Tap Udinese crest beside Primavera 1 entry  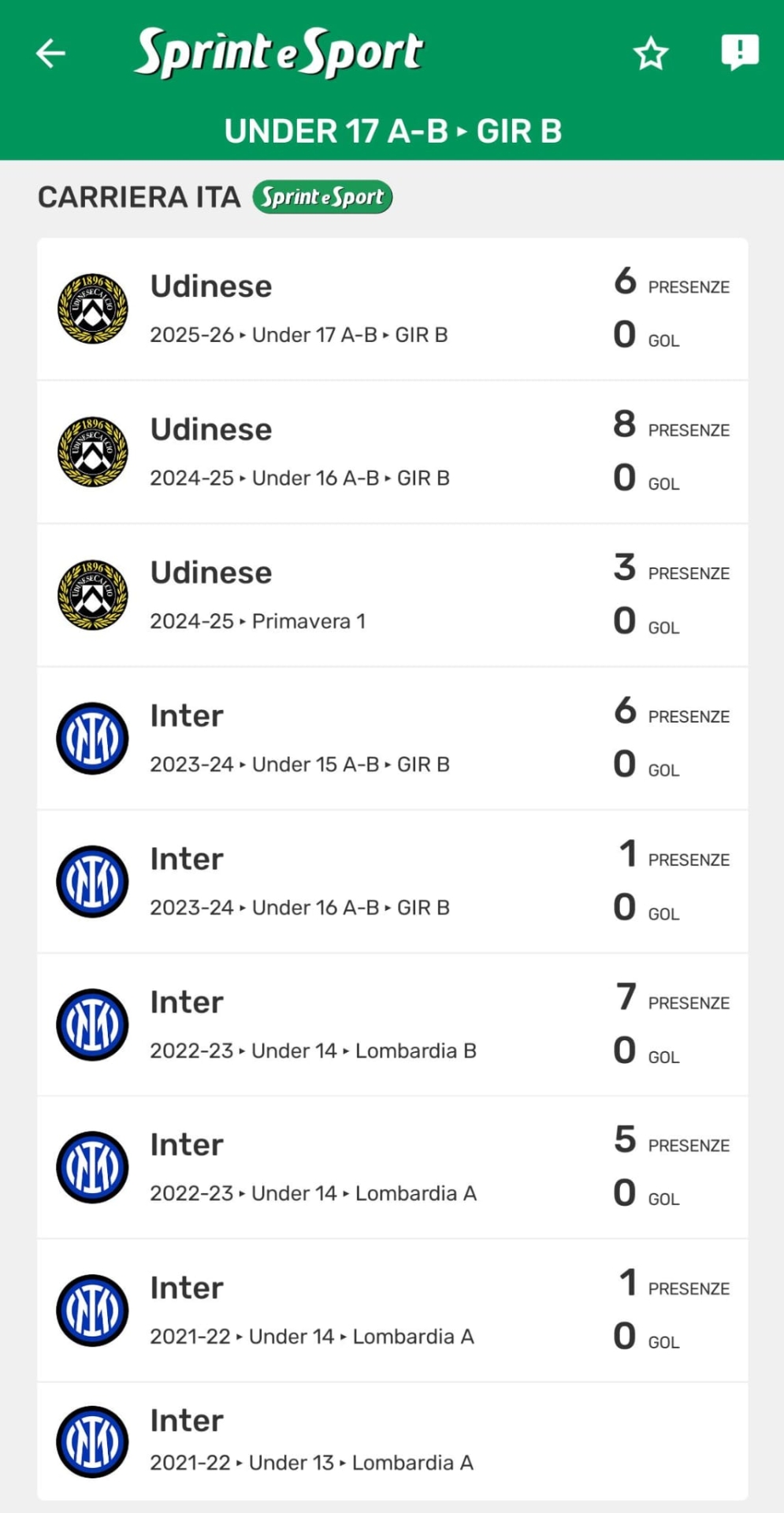[x=93, y=595]
